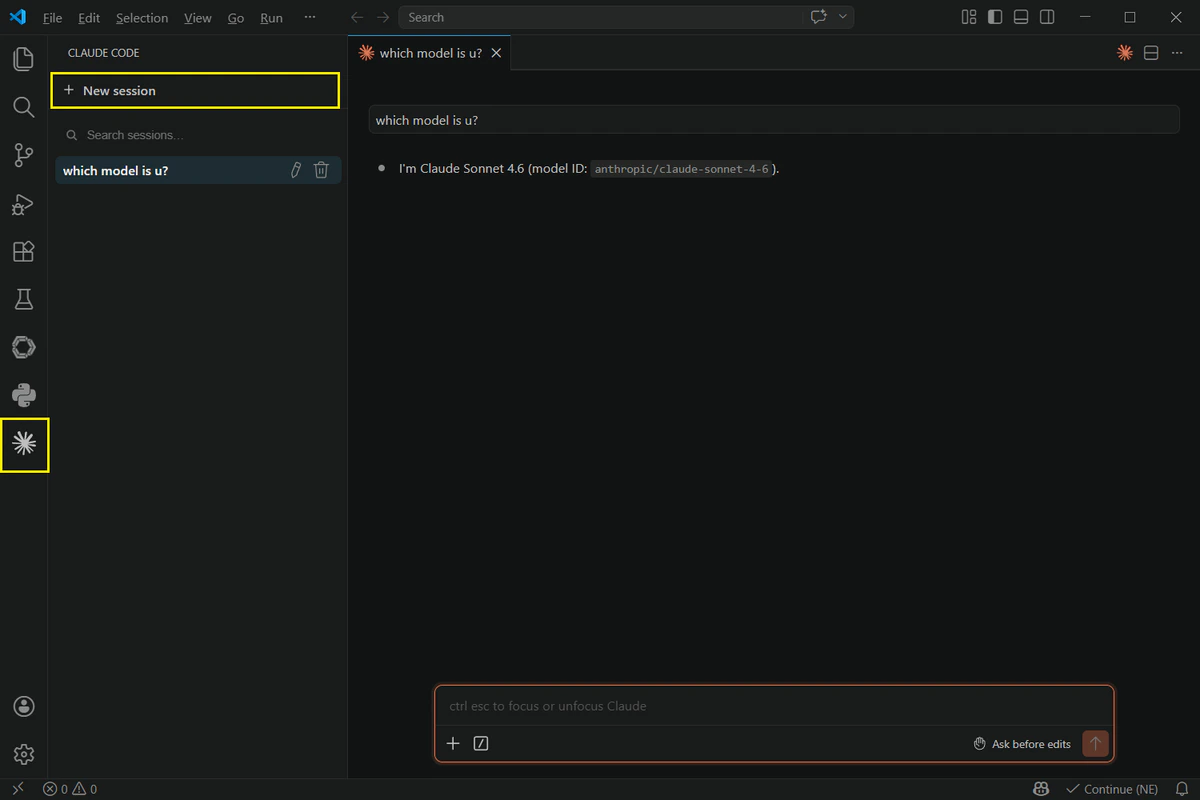The width and height of the screenshot is (1200, 800).
Task: Toggle Primary Side Bar visibility
Action: click(x=995, y=17)
